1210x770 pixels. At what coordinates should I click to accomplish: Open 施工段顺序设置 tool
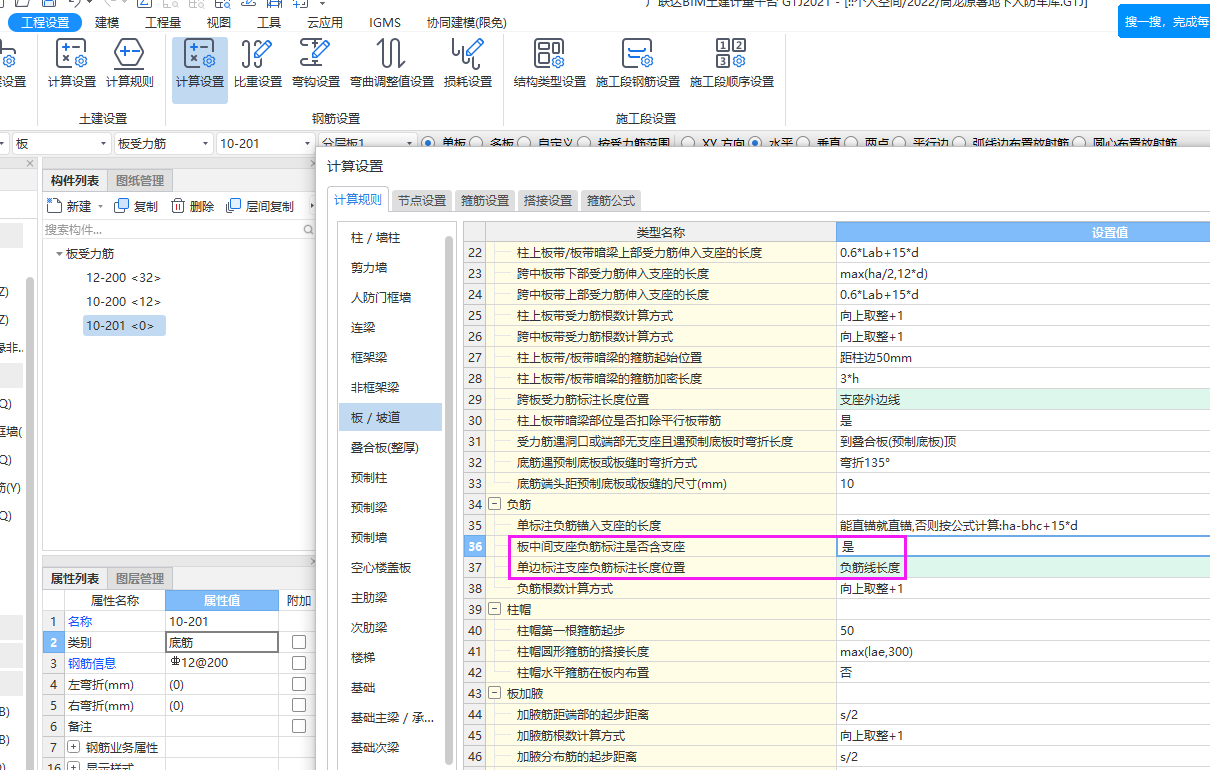[x=732, y=65]
